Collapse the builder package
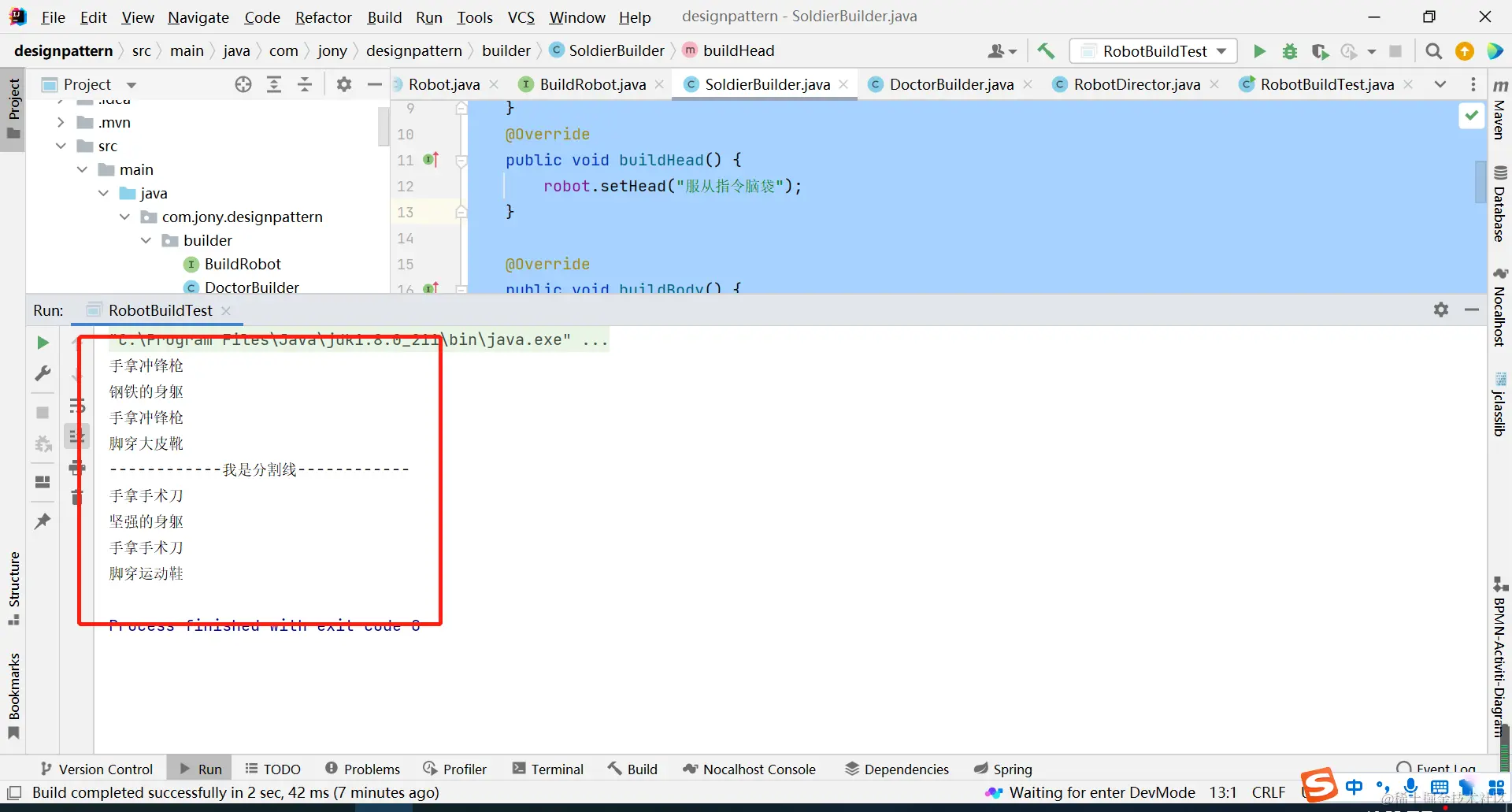 coord(146,240)
